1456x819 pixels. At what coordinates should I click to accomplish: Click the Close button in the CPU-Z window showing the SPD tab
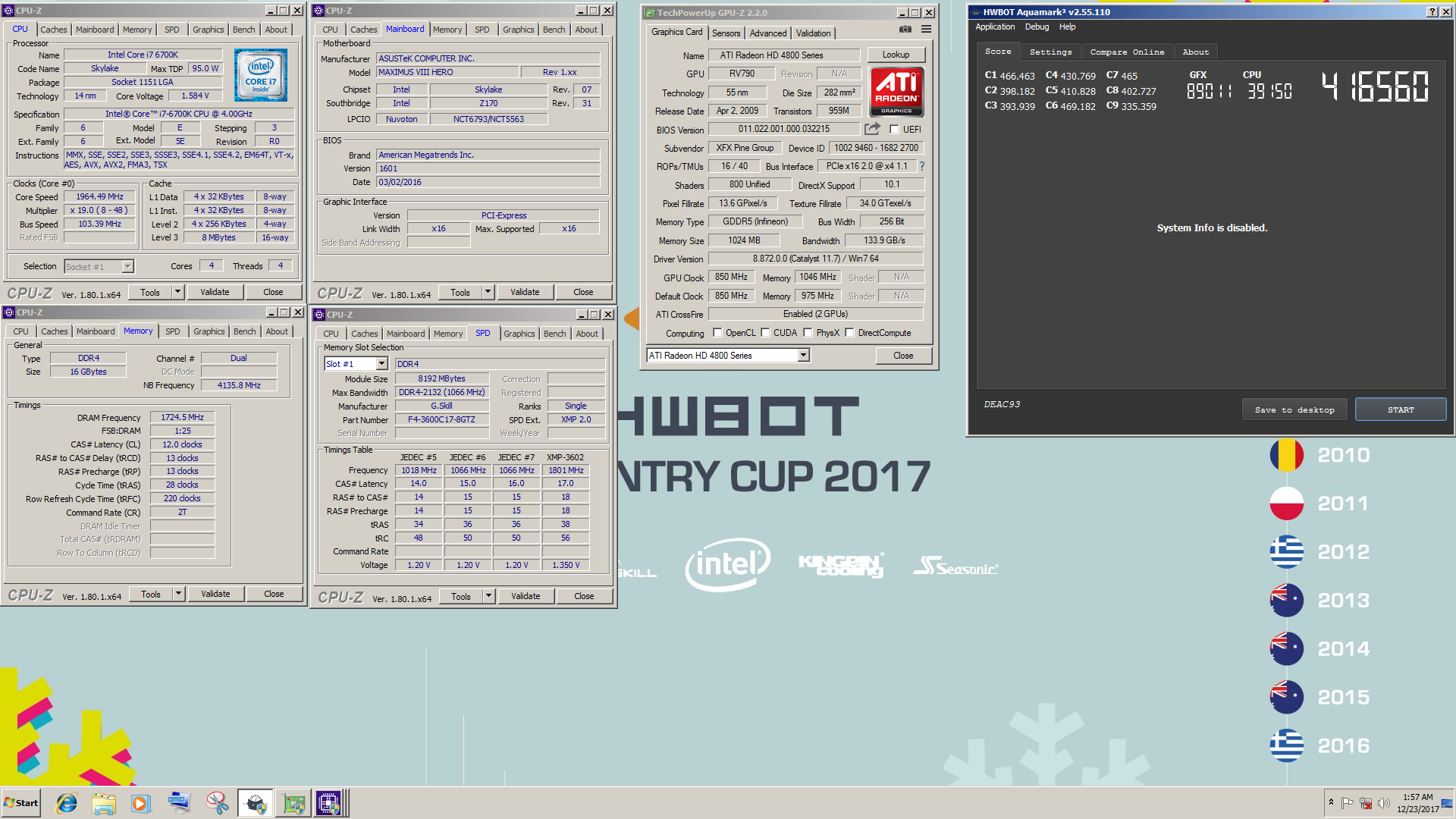tap(584, 596)
